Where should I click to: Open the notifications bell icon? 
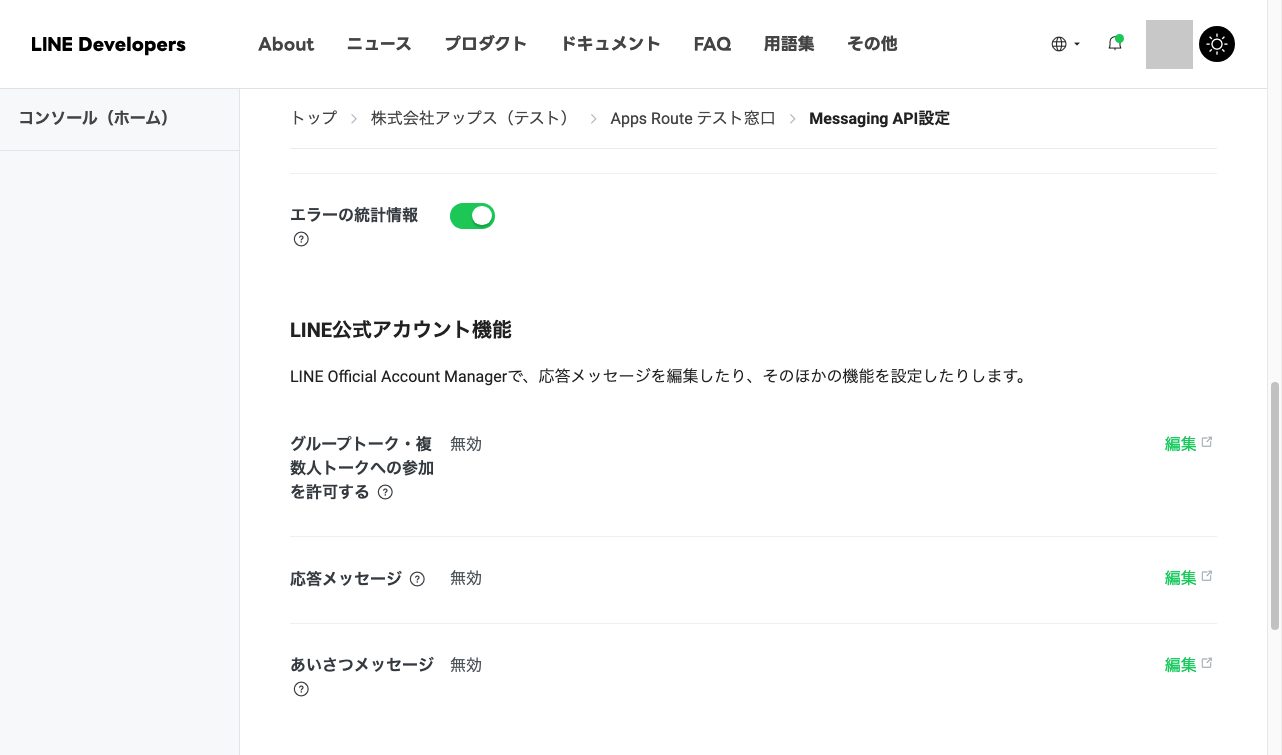coord(1114,43)
